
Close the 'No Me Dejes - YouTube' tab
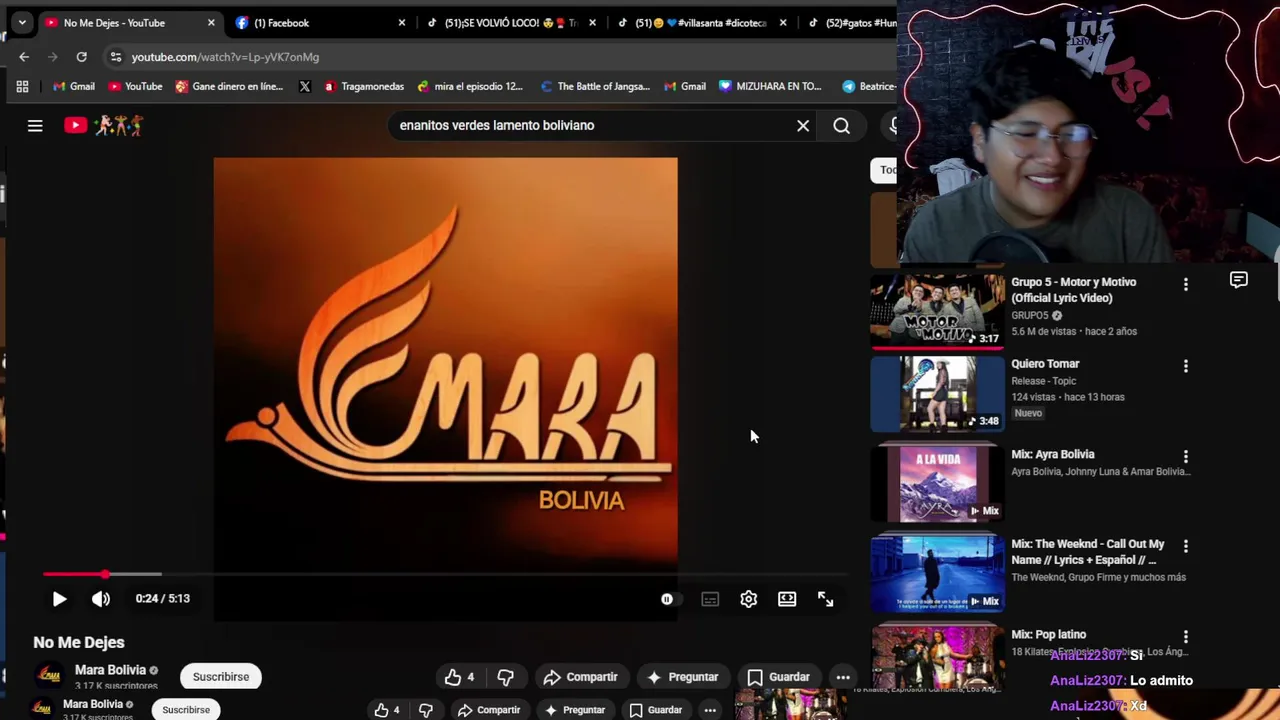[x=211, y=23]
